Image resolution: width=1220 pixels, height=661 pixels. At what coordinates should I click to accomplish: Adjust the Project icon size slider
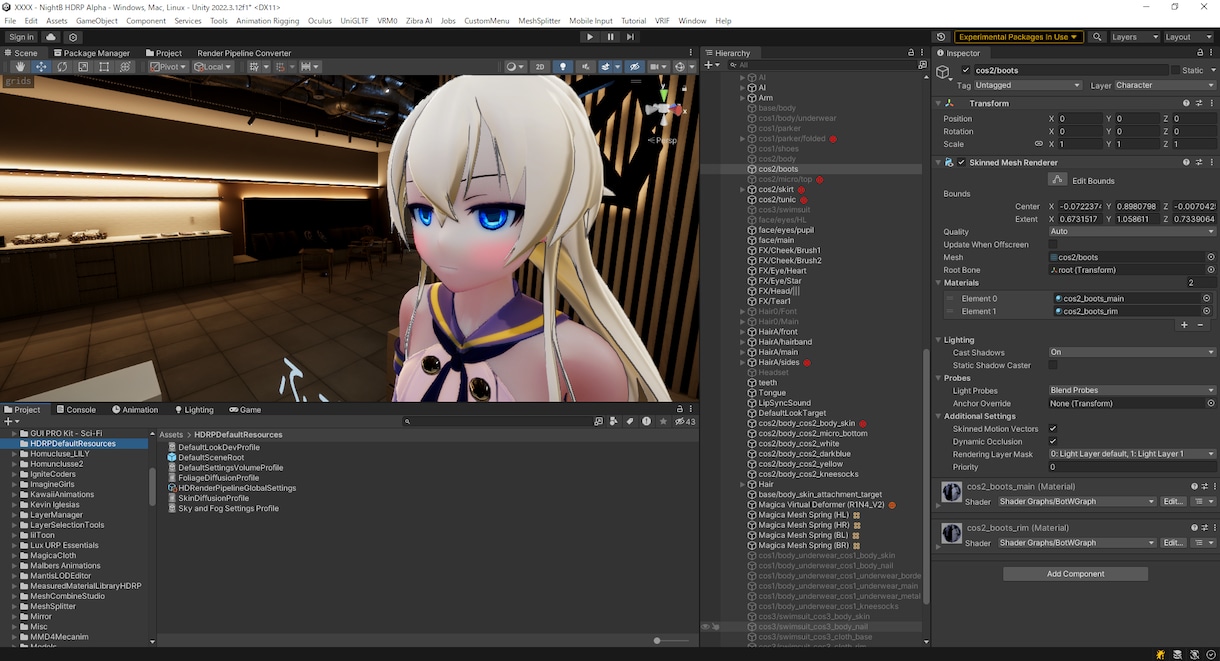[x=657, y=640]
